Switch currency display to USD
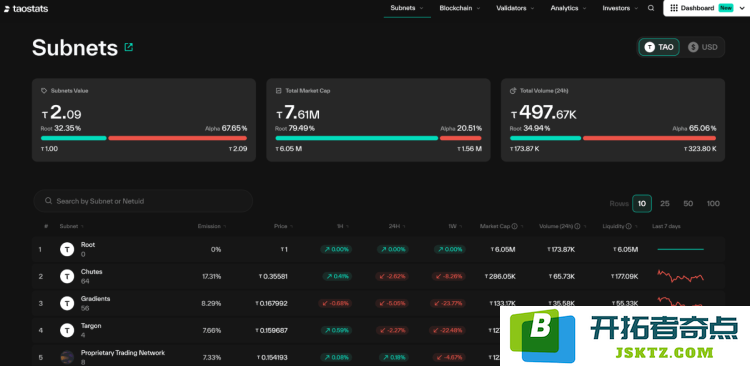 click(703, 47)
